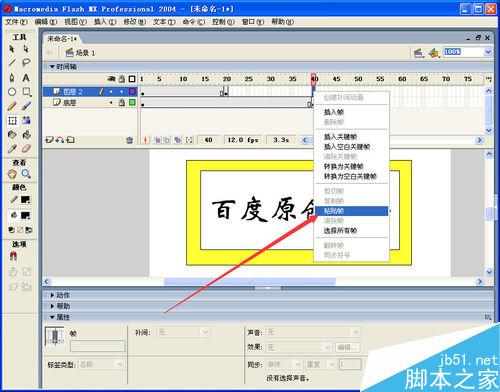Toggle lock dot of 图层 2
This screenshot has width=500, height=392.
coord(122,91)
